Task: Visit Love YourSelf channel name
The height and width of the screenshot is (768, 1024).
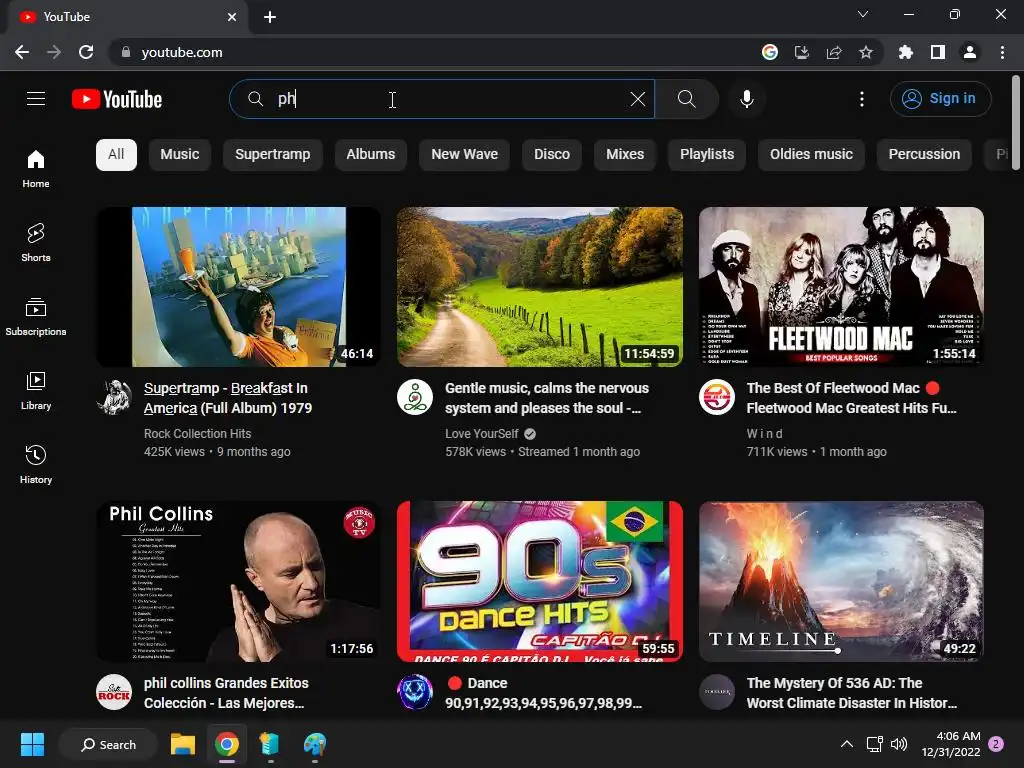Action: tap(481, 434)
